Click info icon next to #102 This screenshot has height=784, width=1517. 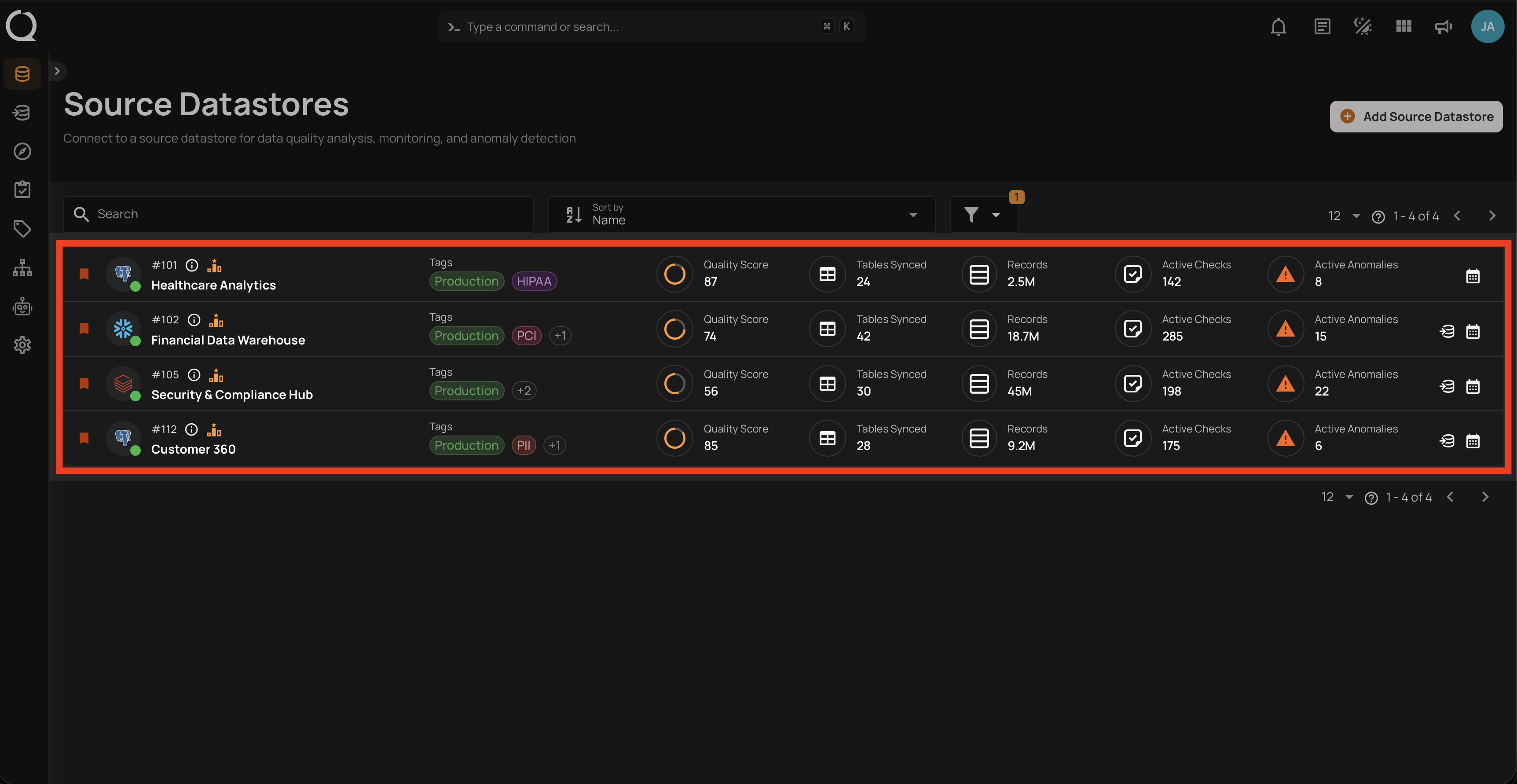[194, 320]
